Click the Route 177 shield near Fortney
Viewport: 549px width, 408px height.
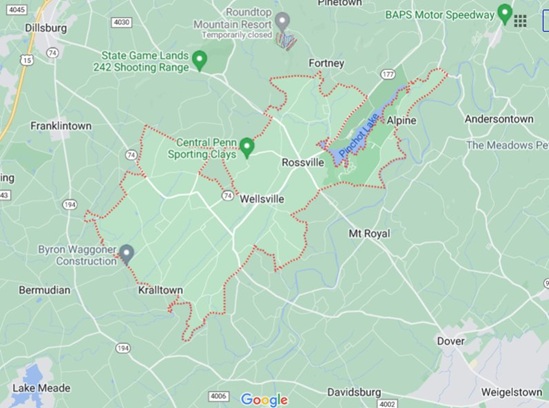tap(388, 74)
